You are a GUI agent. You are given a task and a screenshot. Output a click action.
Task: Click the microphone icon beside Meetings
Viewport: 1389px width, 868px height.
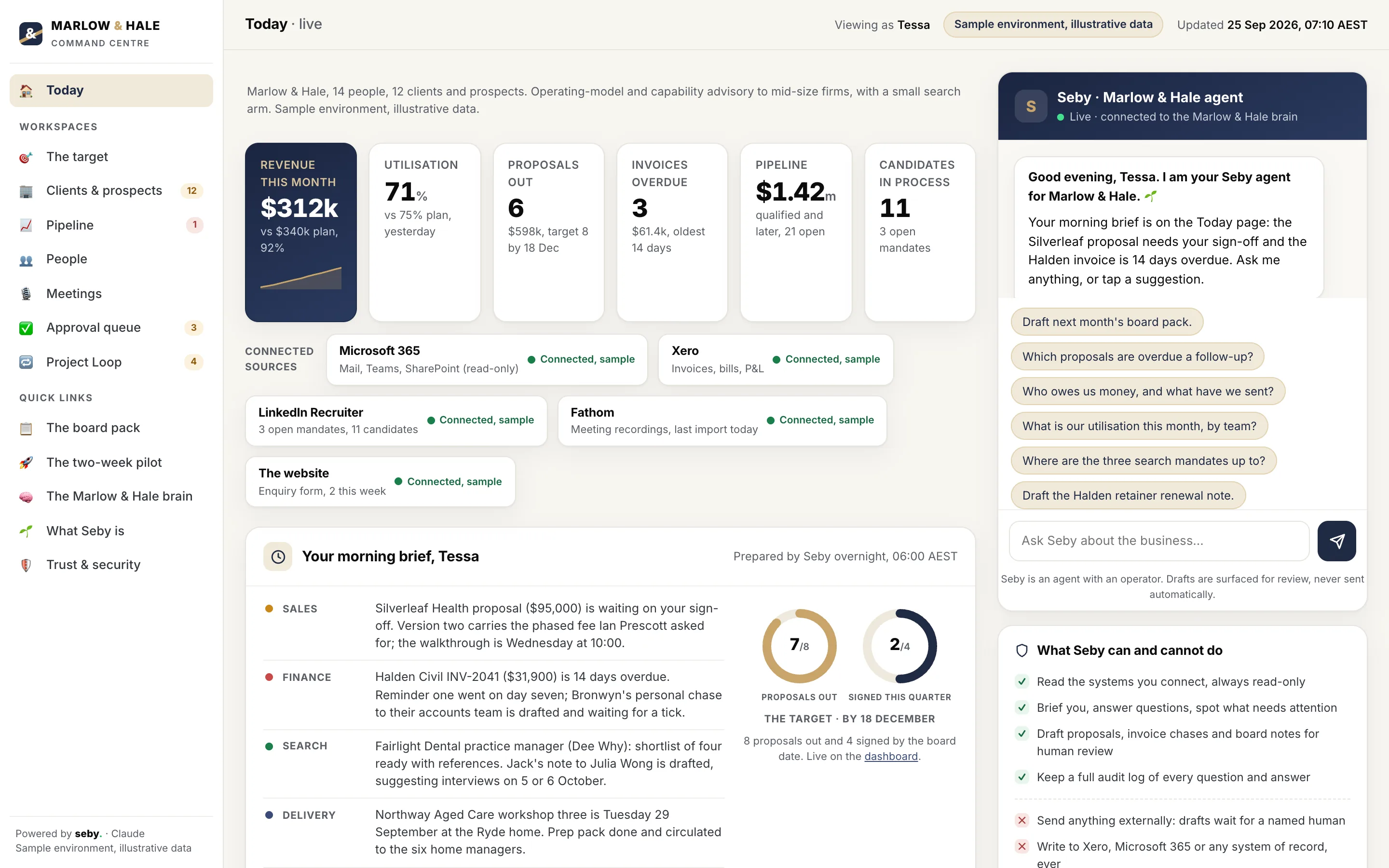pos(26,294)
